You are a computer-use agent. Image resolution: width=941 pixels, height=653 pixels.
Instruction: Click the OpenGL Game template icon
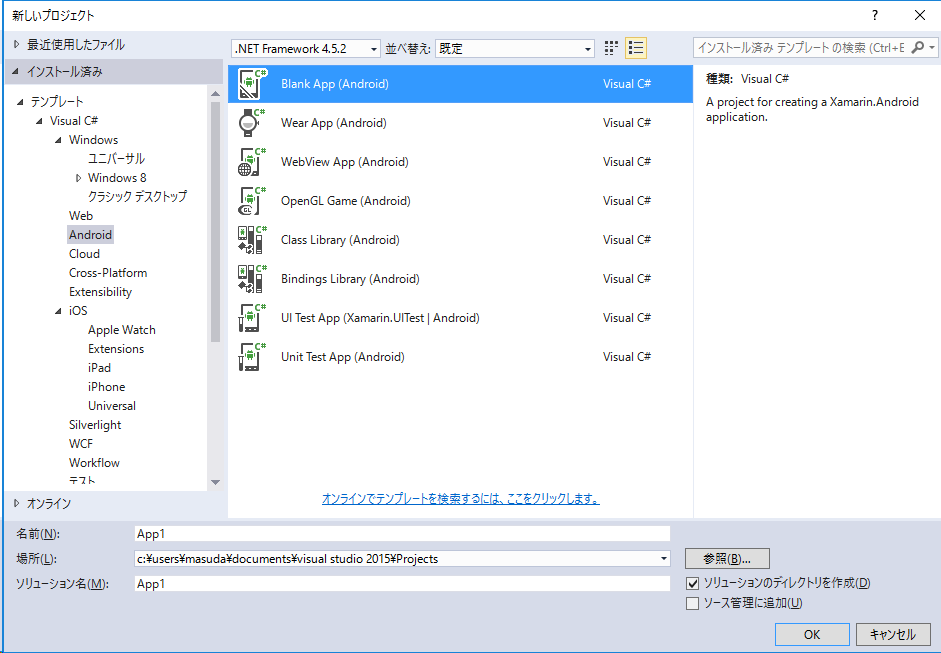(x=251, y=201)
